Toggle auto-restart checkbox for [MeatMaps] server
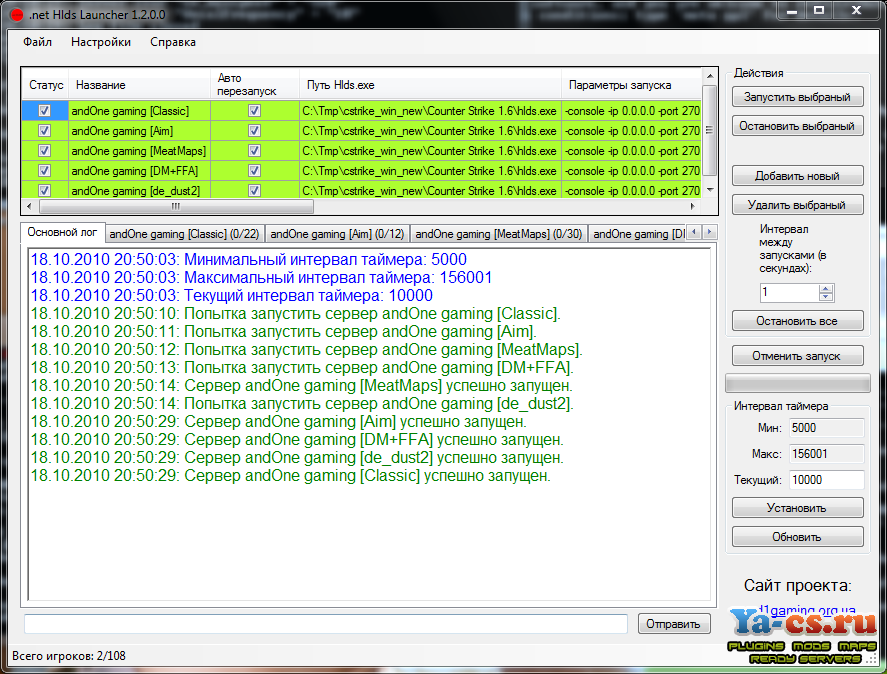This screenshot has width=887, height=674. (255, 151)
